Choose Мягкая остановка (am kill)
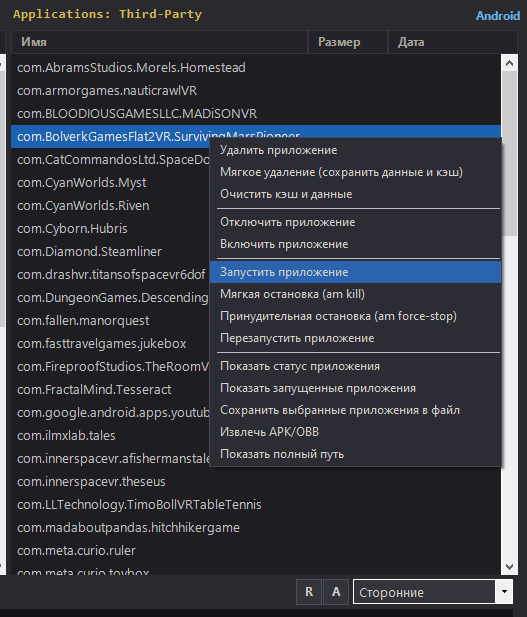 pyautogui.click(x=355, y=294)
